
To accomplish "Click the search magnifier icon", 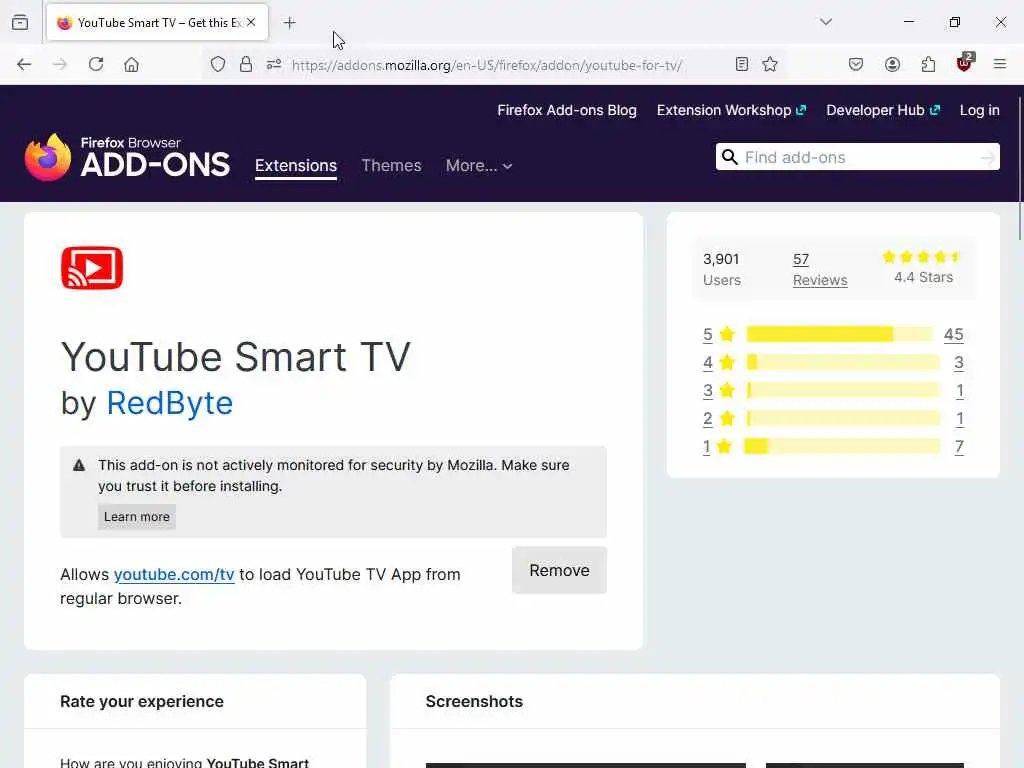I will (x=729, y=157).
